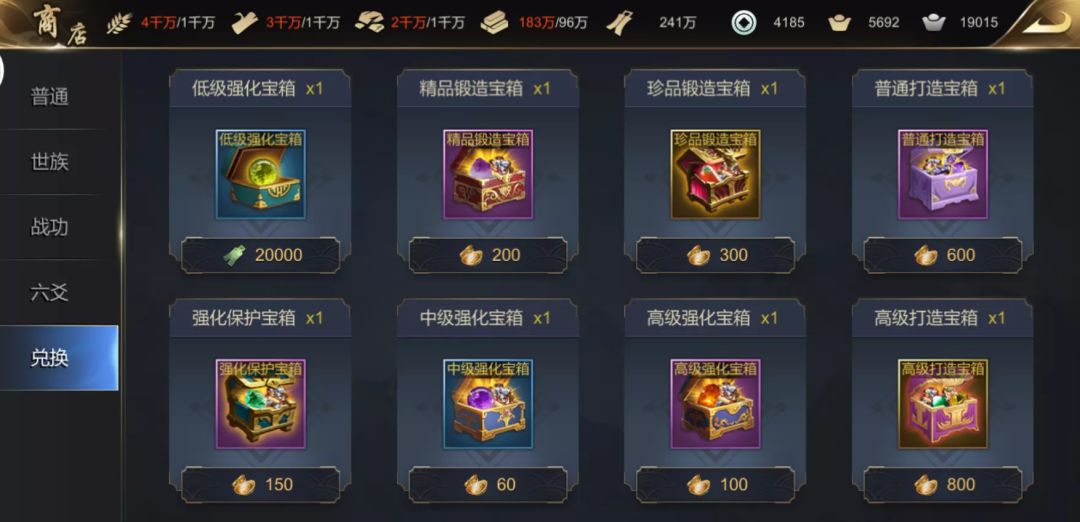
Task: Tap the 800 price button for 高级打造宝箱
Action: pos(942,484)
